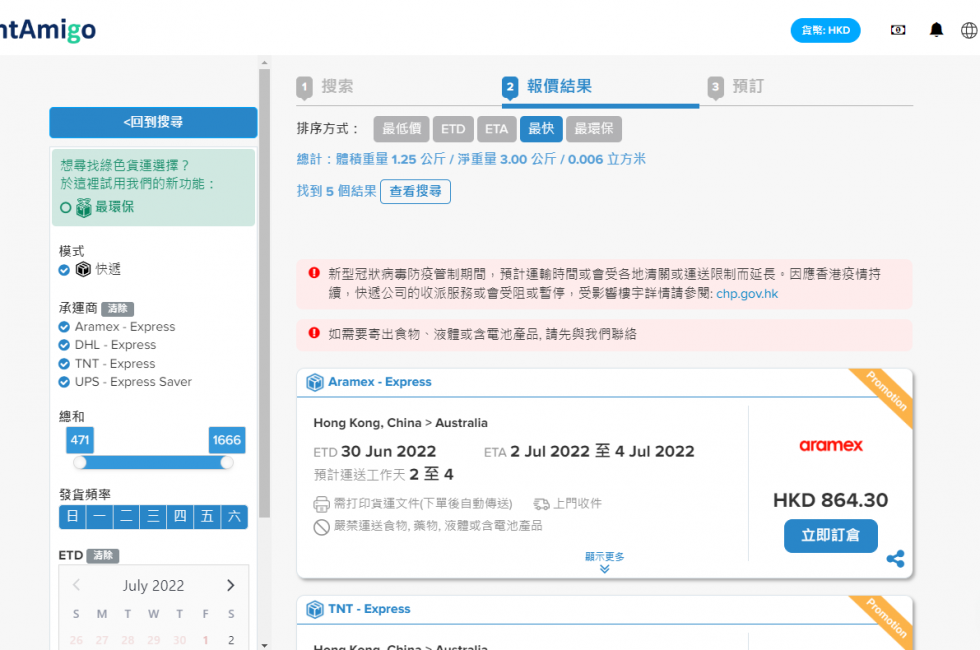
Task: Go to next month in ETD calendar
Action: tap(231, 585)
